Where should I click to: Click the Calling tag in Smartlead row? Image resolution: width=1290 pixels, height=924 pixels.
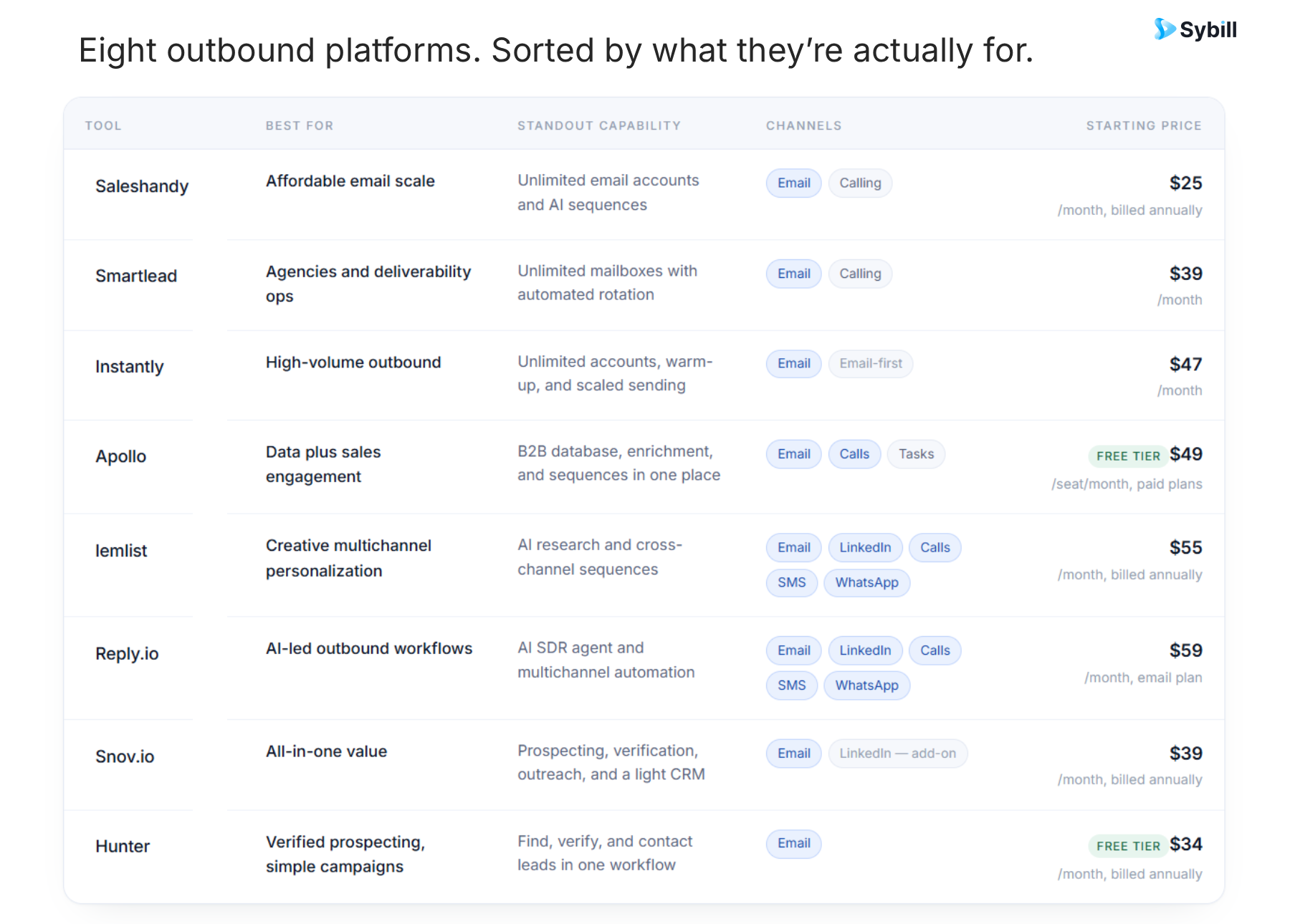pyautogui.click(x=860, y=274)
